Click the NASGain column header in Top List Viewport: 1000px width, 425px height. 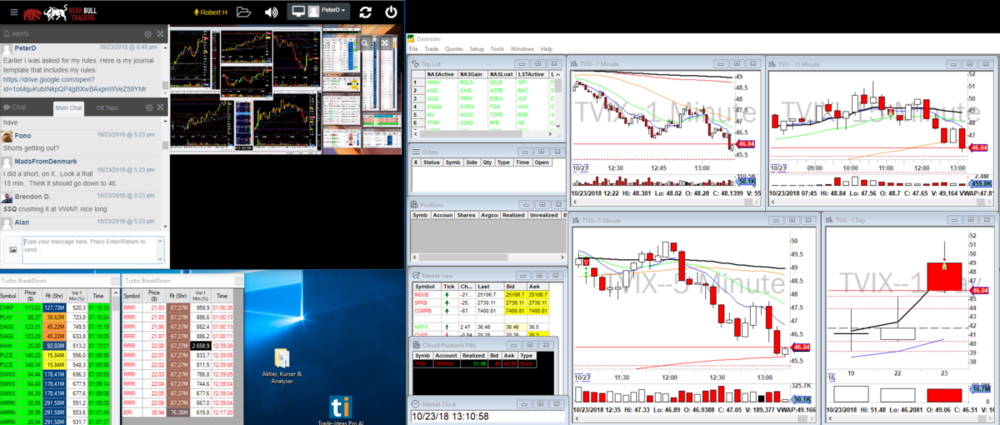click(x=473, y=75)
